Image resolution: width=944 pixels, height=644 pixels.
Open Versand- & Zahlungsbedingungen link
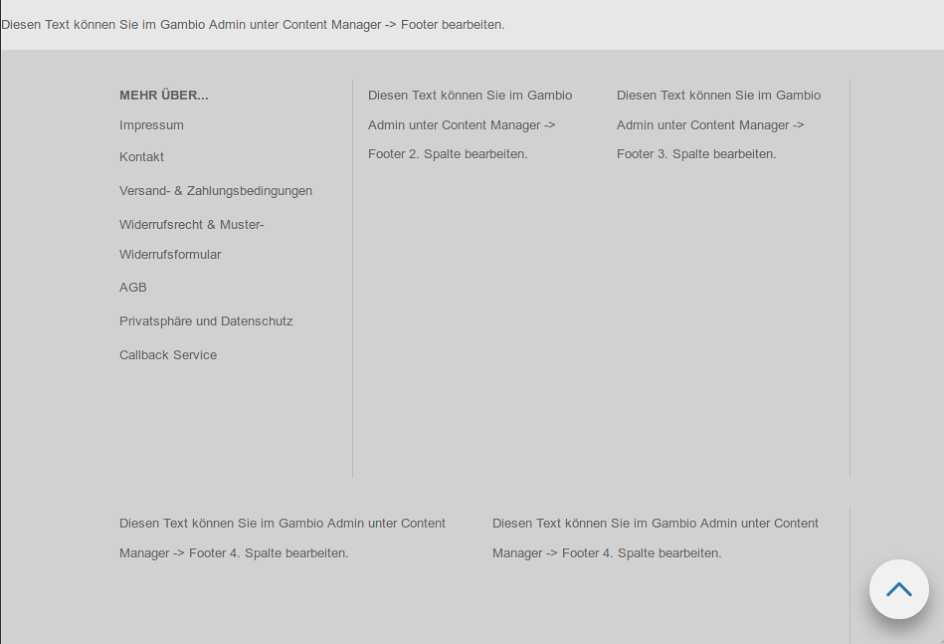(x=215, y=191)
